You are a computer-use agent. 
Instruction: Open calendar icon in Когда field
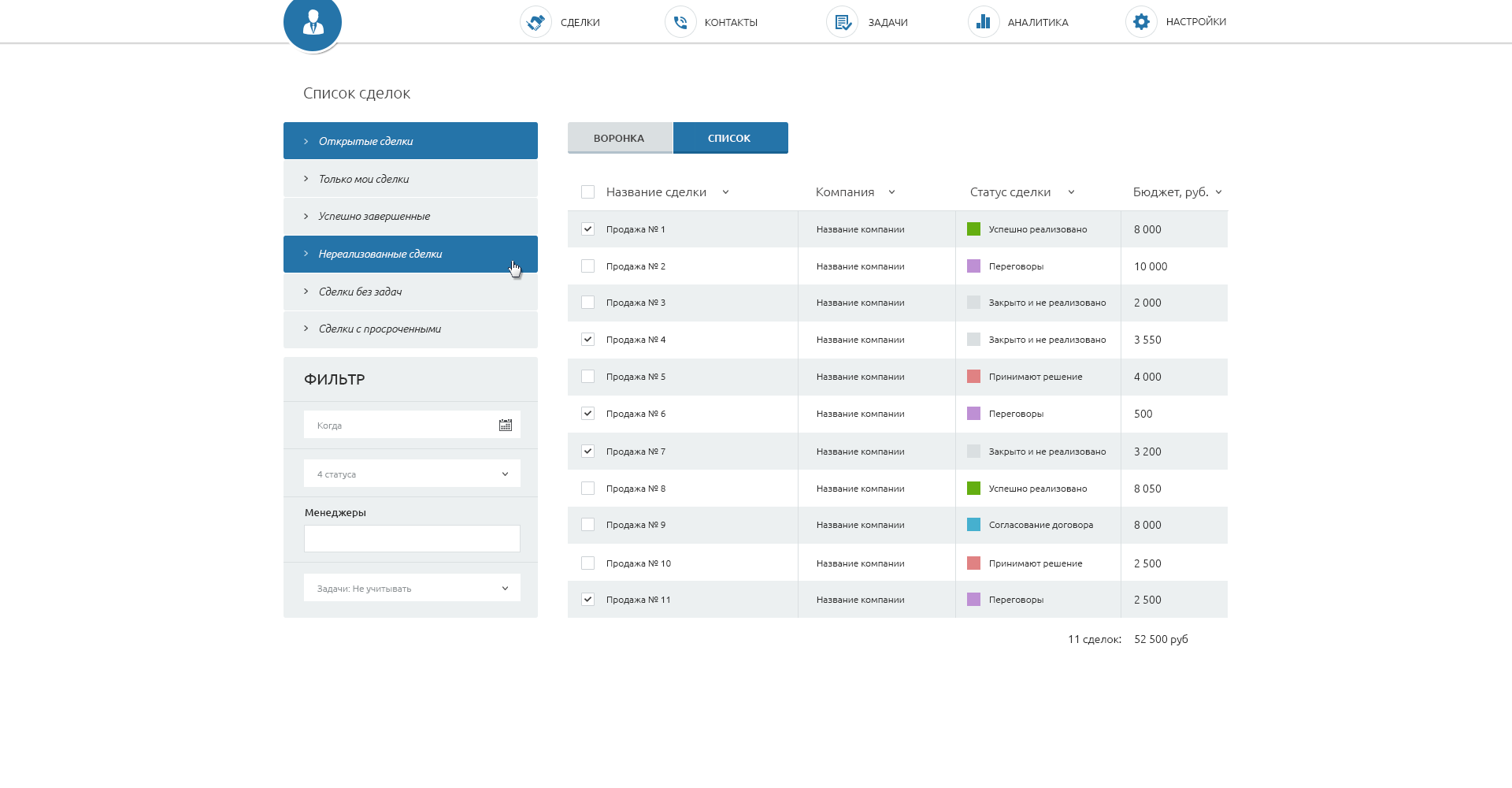click(506, 425)
